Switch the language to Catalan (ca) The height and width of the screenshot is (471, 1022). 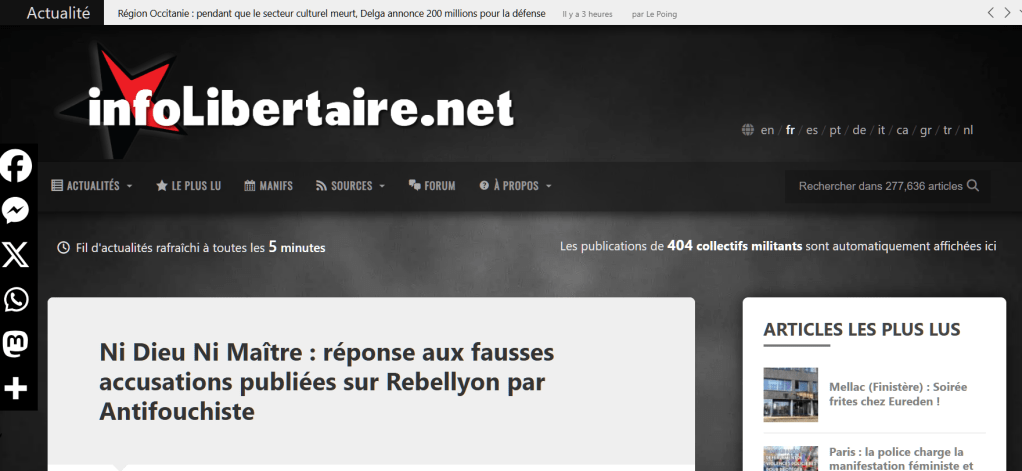coord(902,130)
